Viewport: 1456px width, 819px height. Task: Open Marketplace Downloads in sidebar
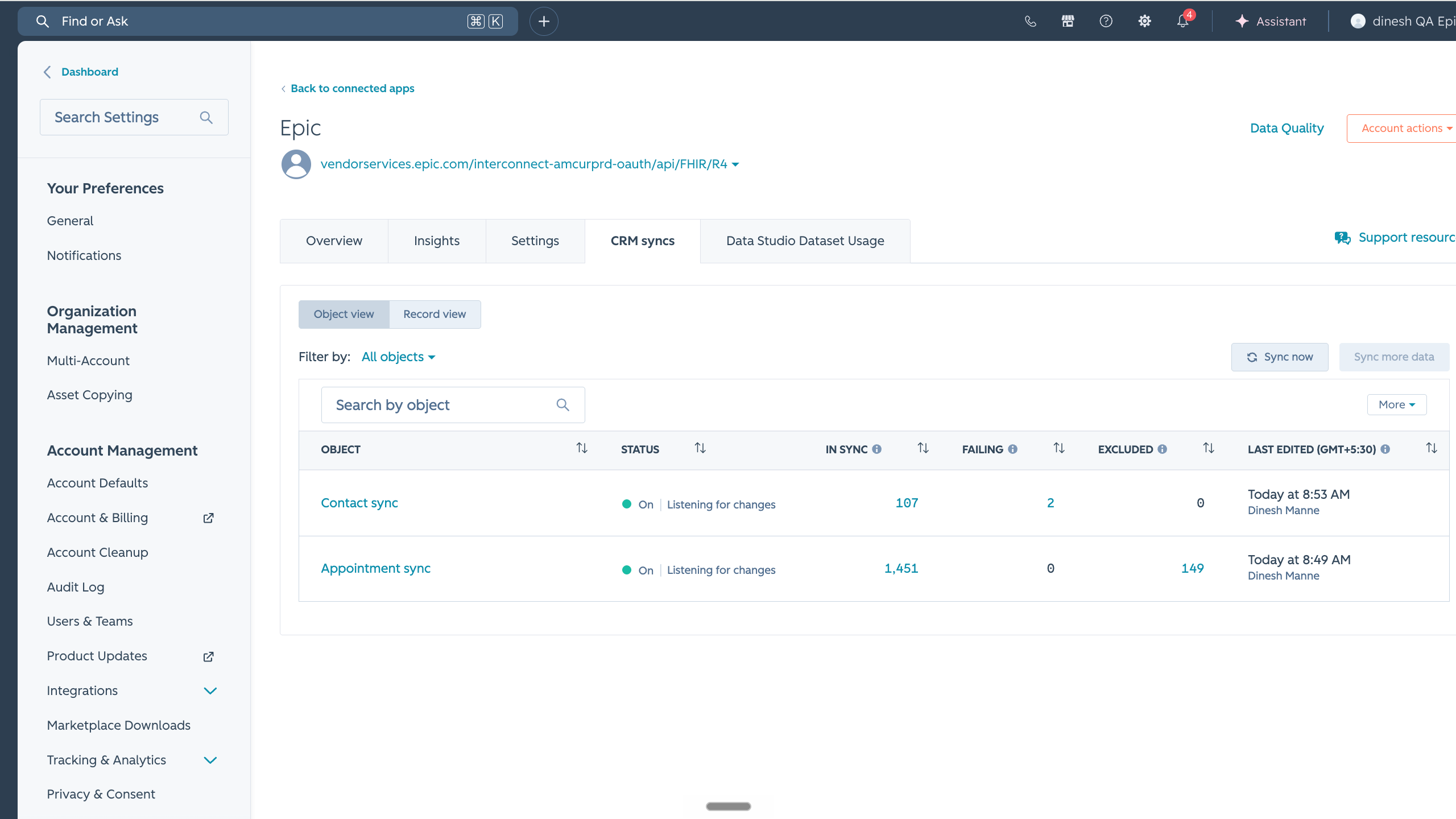click(119, 726)
